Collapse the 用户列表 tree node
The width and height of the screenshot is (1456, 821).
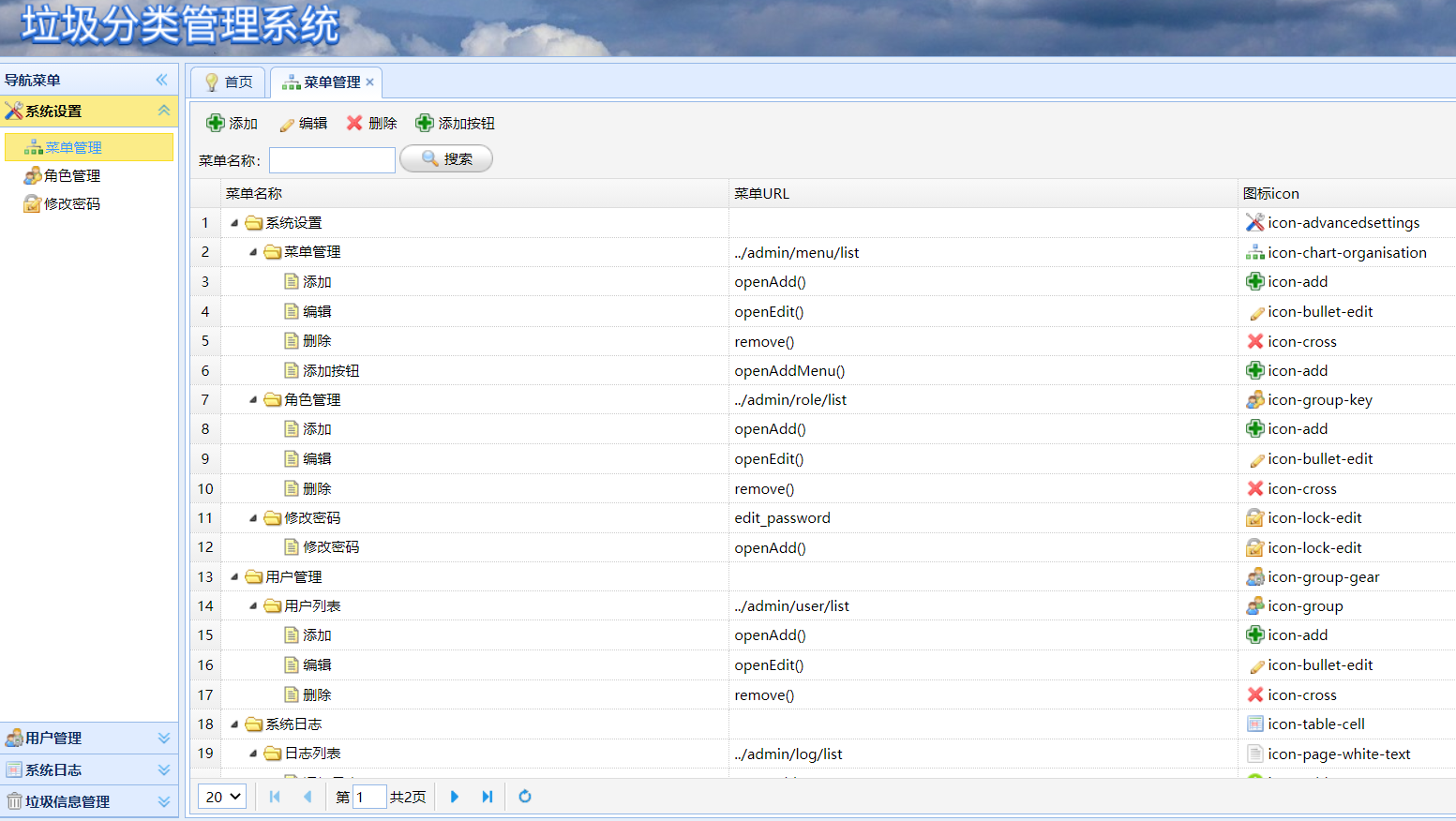coord(253,606)
